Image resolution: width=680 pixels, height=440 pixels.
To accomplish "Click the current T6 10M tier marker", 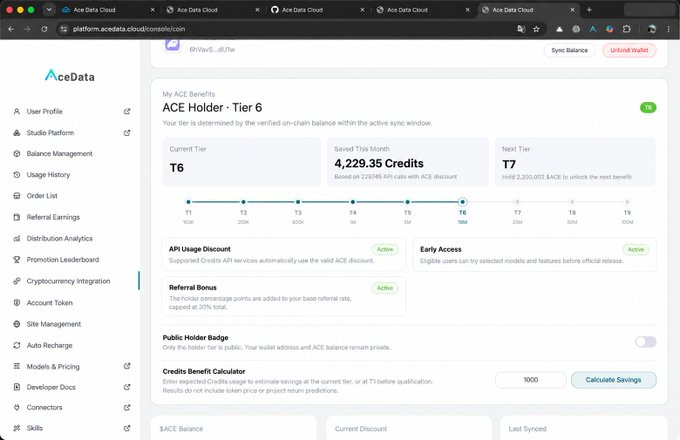I will pos(462,202).
